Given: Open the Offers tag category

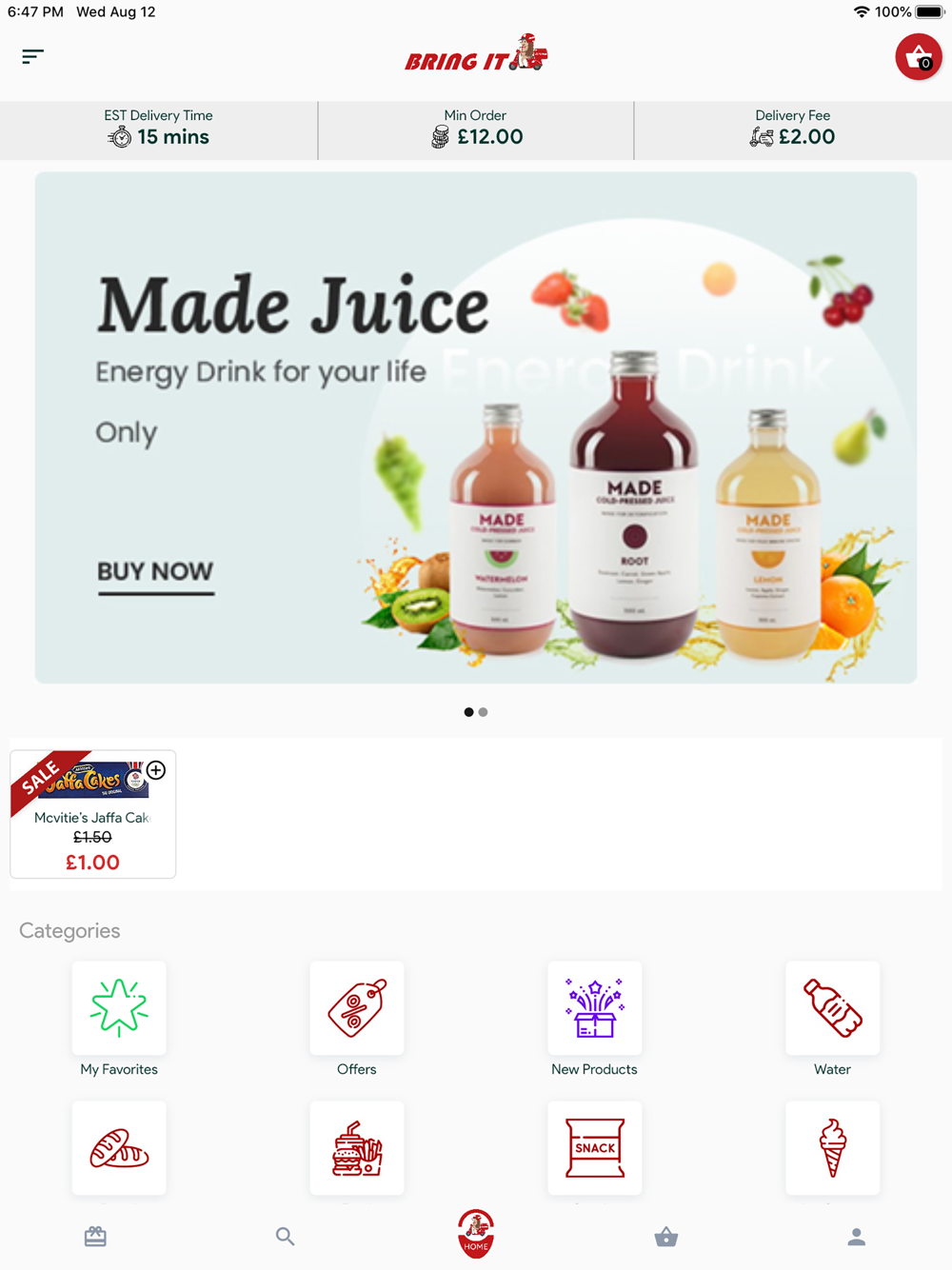Looking at the screenshot, I should click(x=357, y=1008).
